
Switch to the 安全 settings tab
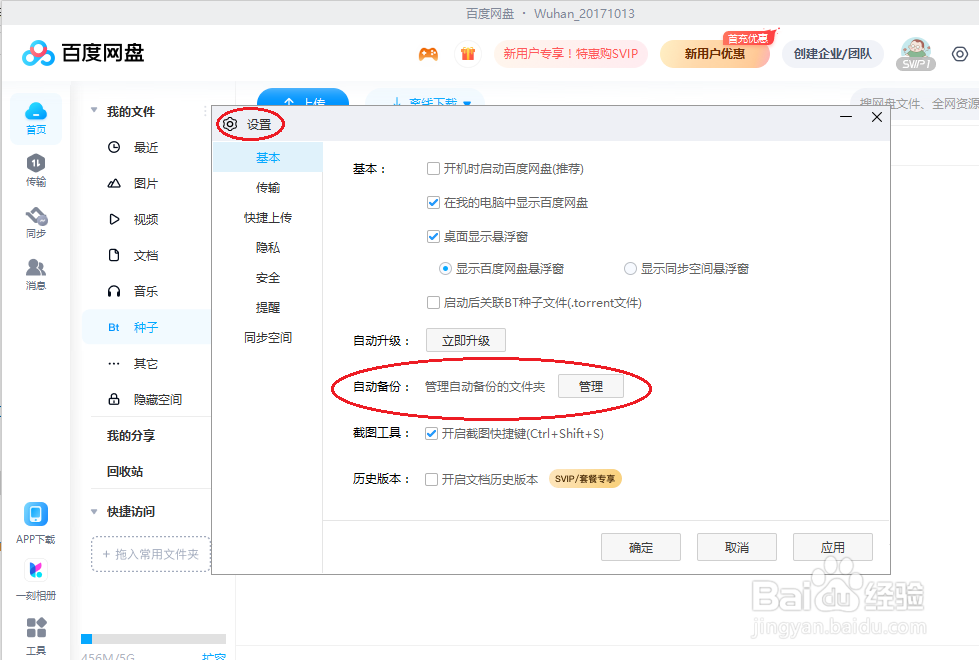click(268, 278)
